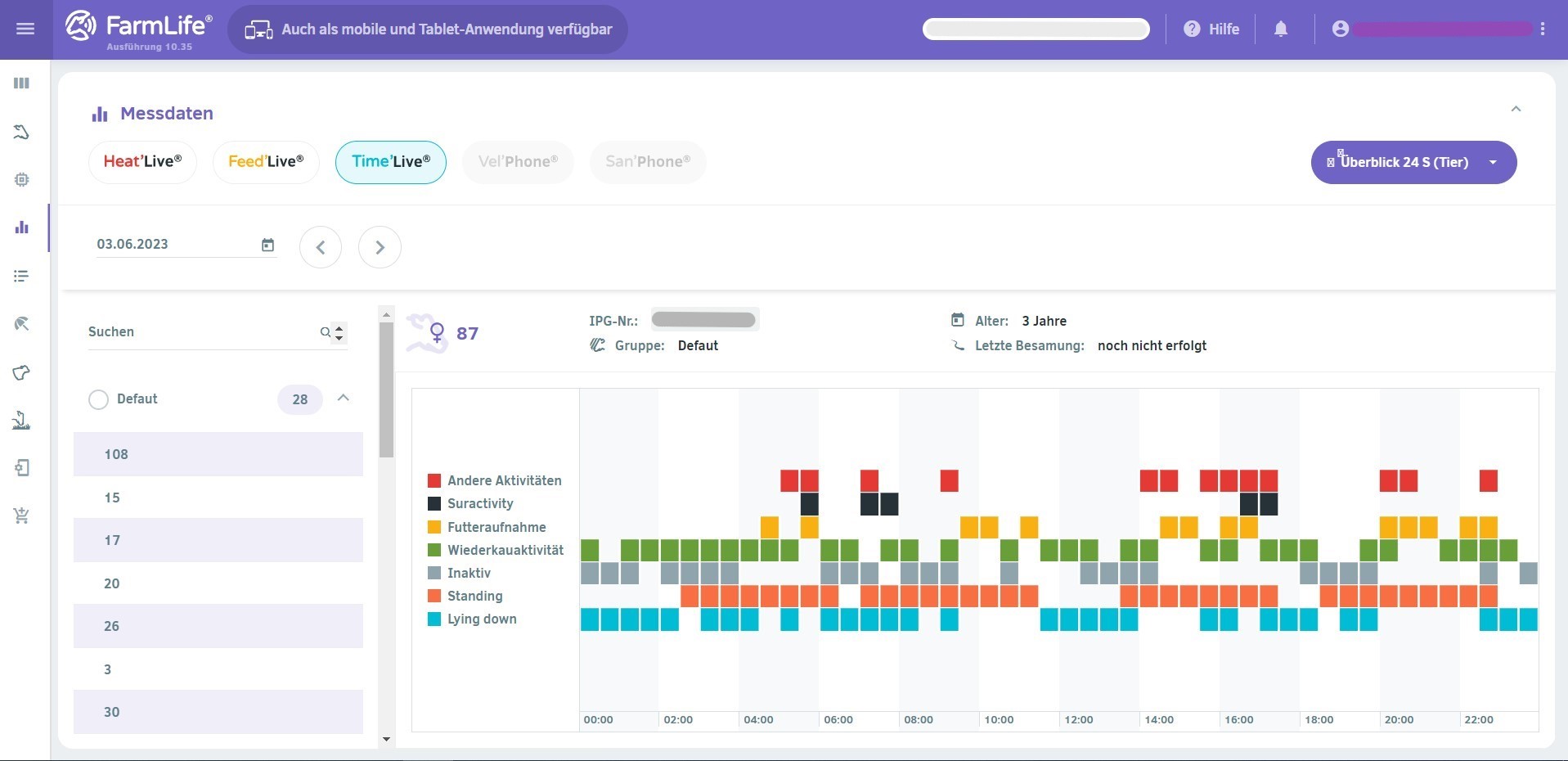Click the notification bell icon

[1281, 29]
